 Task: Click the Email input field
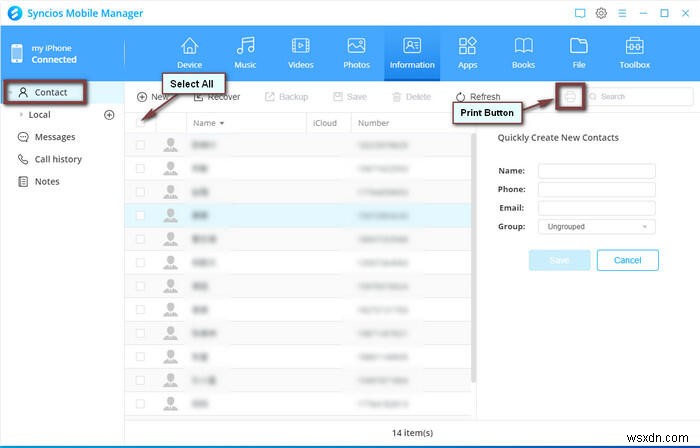pyautogui.click(x=596, y=208)
